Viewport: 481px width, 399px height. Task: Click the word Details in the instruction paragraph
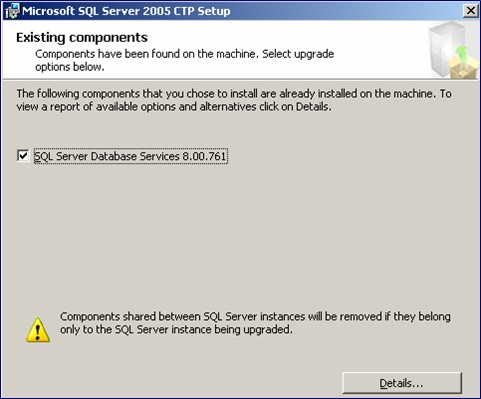point(312,107)
